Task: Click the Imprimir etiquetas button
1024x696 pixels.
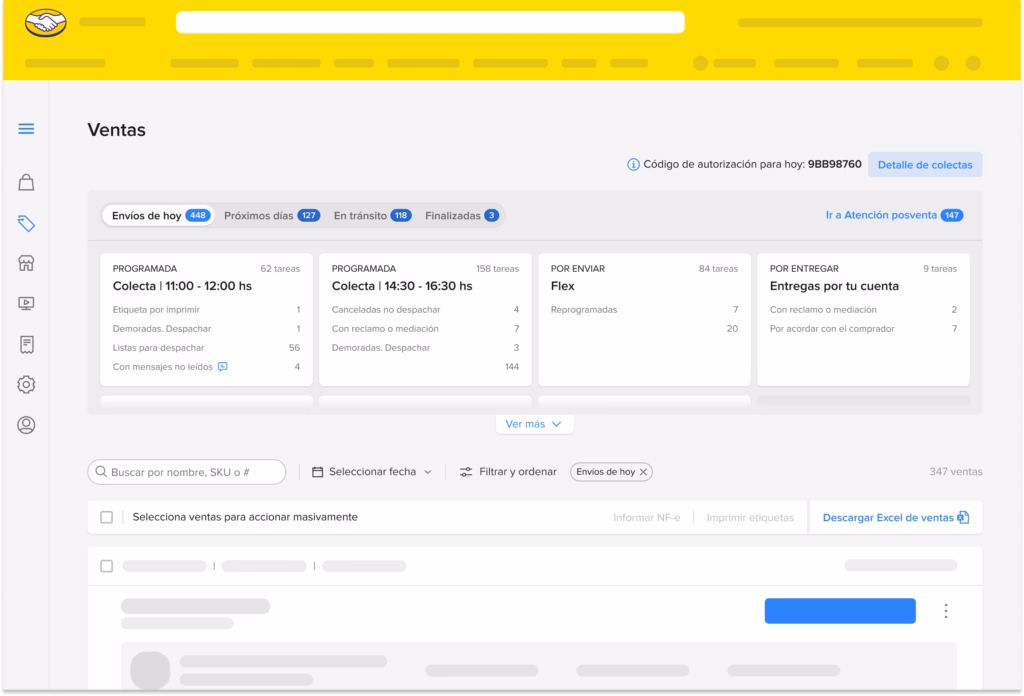Action: (750, 518)
